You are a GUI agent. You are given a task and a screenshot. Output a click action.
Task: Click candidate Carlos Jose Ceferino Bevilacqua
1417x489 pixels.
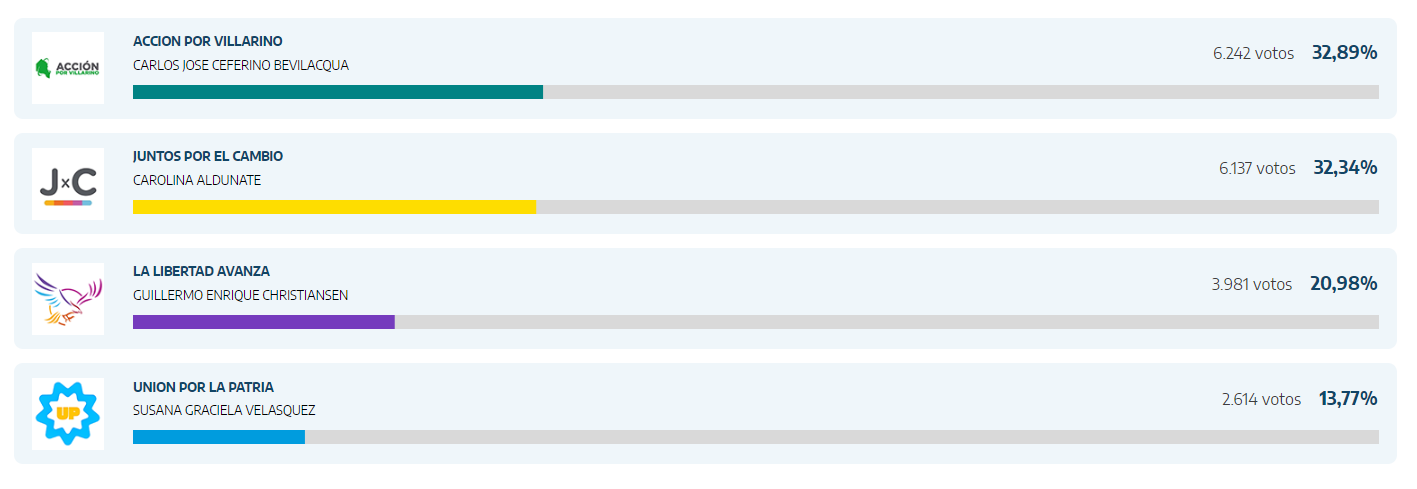pyautogui.click(x=241, y=65)
